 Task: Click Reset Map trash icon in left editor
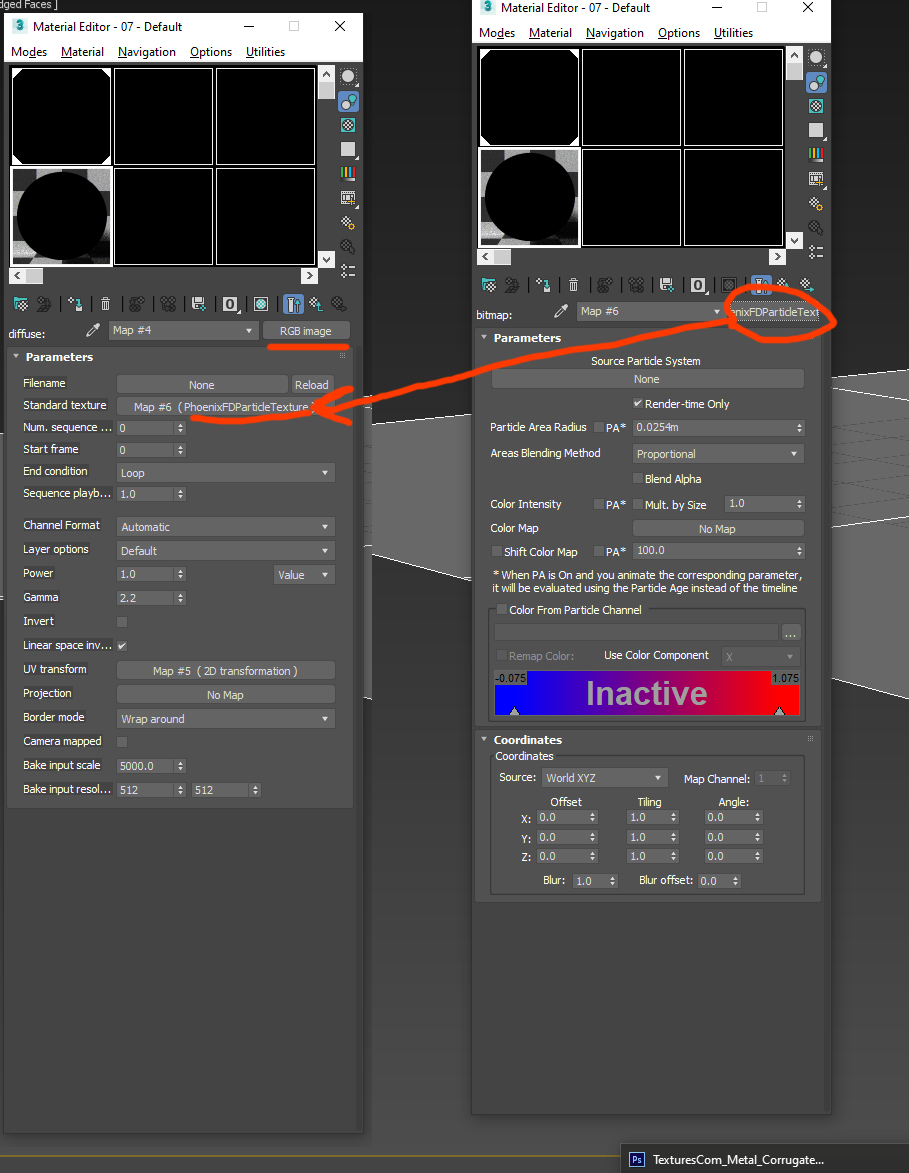click(105, 304)
